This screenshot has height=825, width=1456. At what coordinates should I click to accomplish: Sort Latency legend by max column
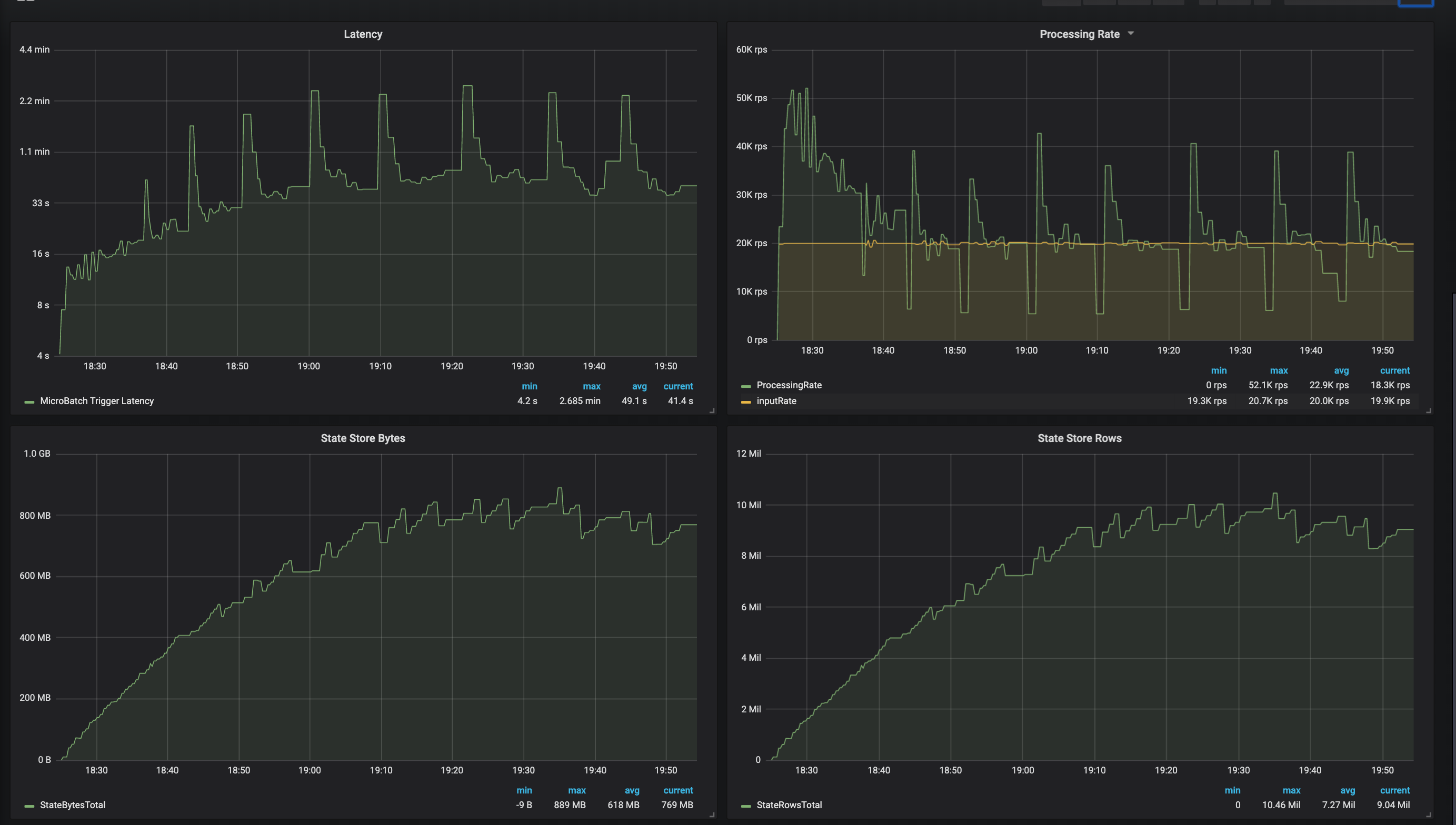coord(591,386)
